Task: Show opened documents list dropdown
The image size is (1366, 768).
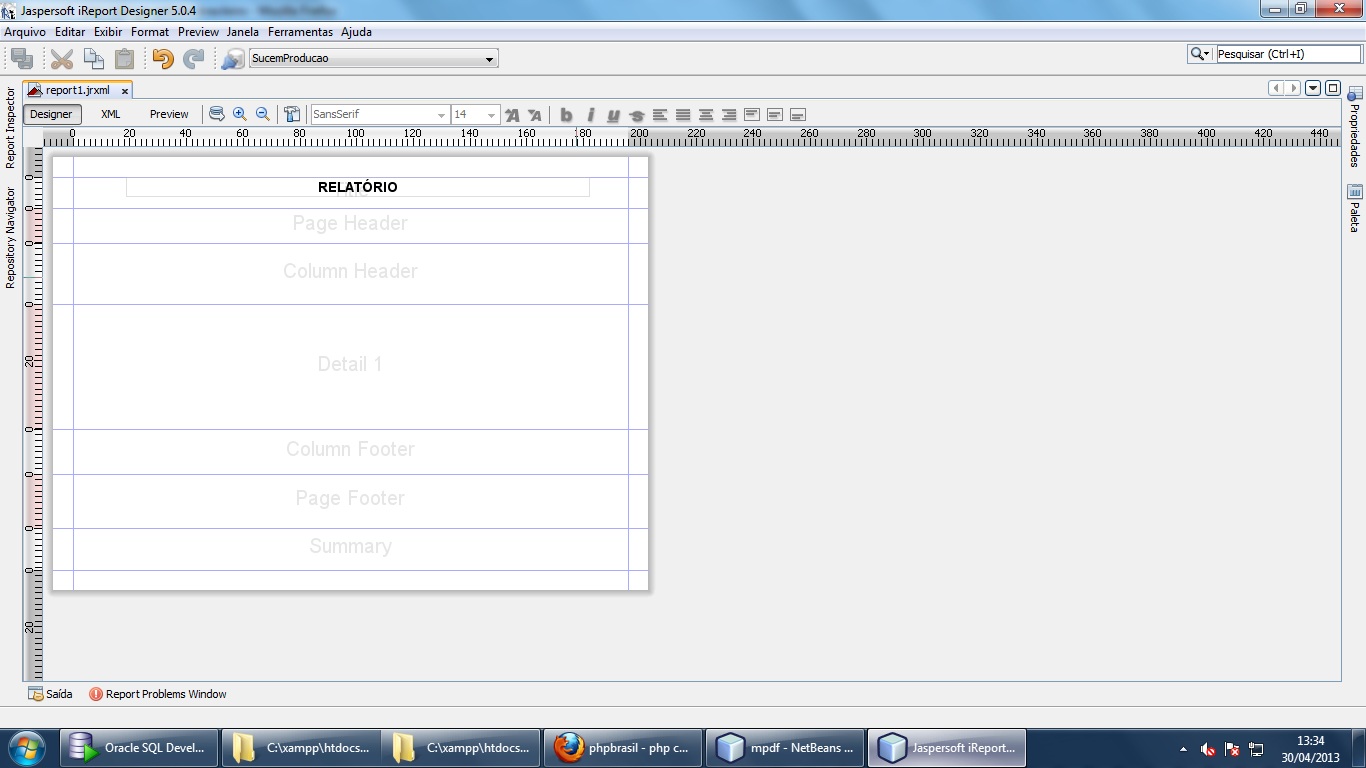Action: click(x=1313, y=88)
